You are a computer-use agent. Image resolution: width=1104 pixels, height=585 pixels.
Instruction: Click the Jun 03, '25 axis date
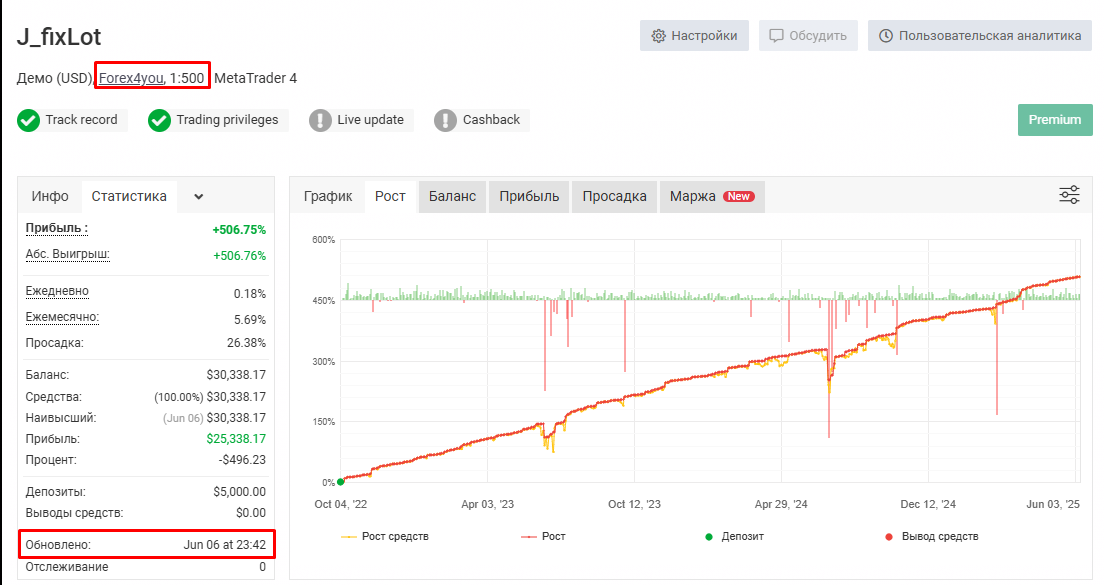[x=1053, y=504]
